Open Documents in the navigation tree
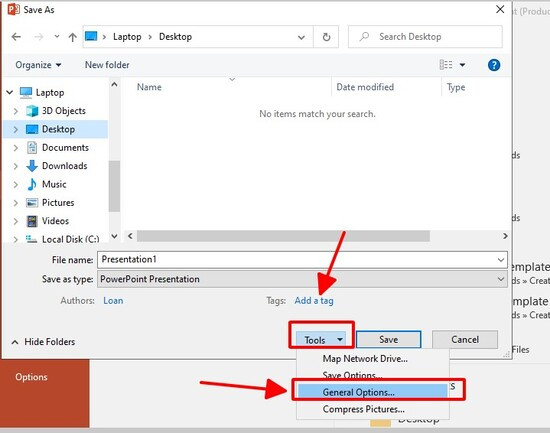This screenshot has height=433, width=550. [65, 147]
